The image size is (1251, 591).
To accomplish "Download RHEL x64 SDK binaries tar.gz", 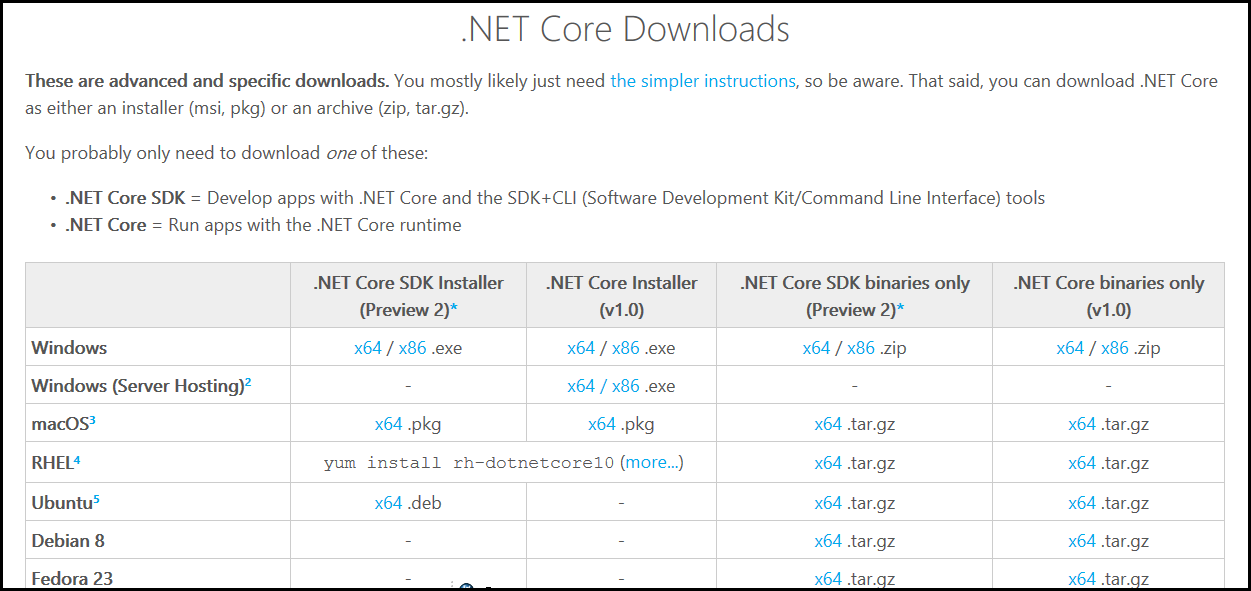I will point(828,463).
